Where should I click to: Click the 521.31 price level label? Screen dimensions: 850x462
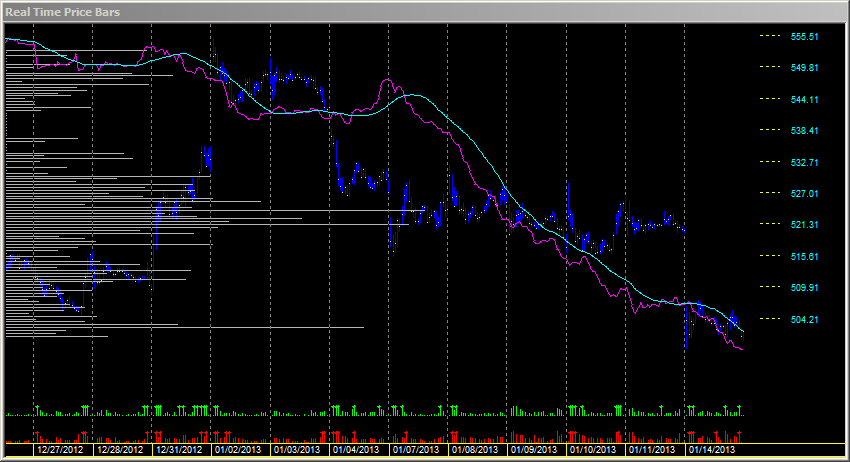point(804,224)
